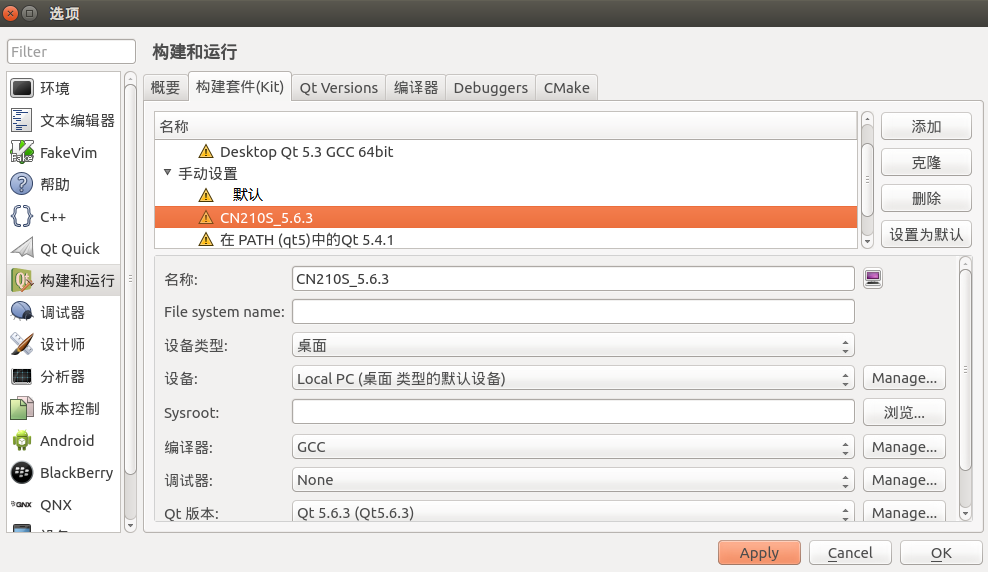Click the 删除 button

pyautogui.click(x=926, y=198)
